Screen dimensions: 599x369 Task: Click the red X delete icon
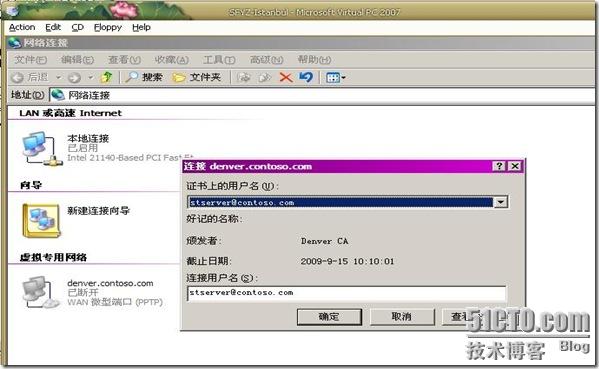coord(286,78)
